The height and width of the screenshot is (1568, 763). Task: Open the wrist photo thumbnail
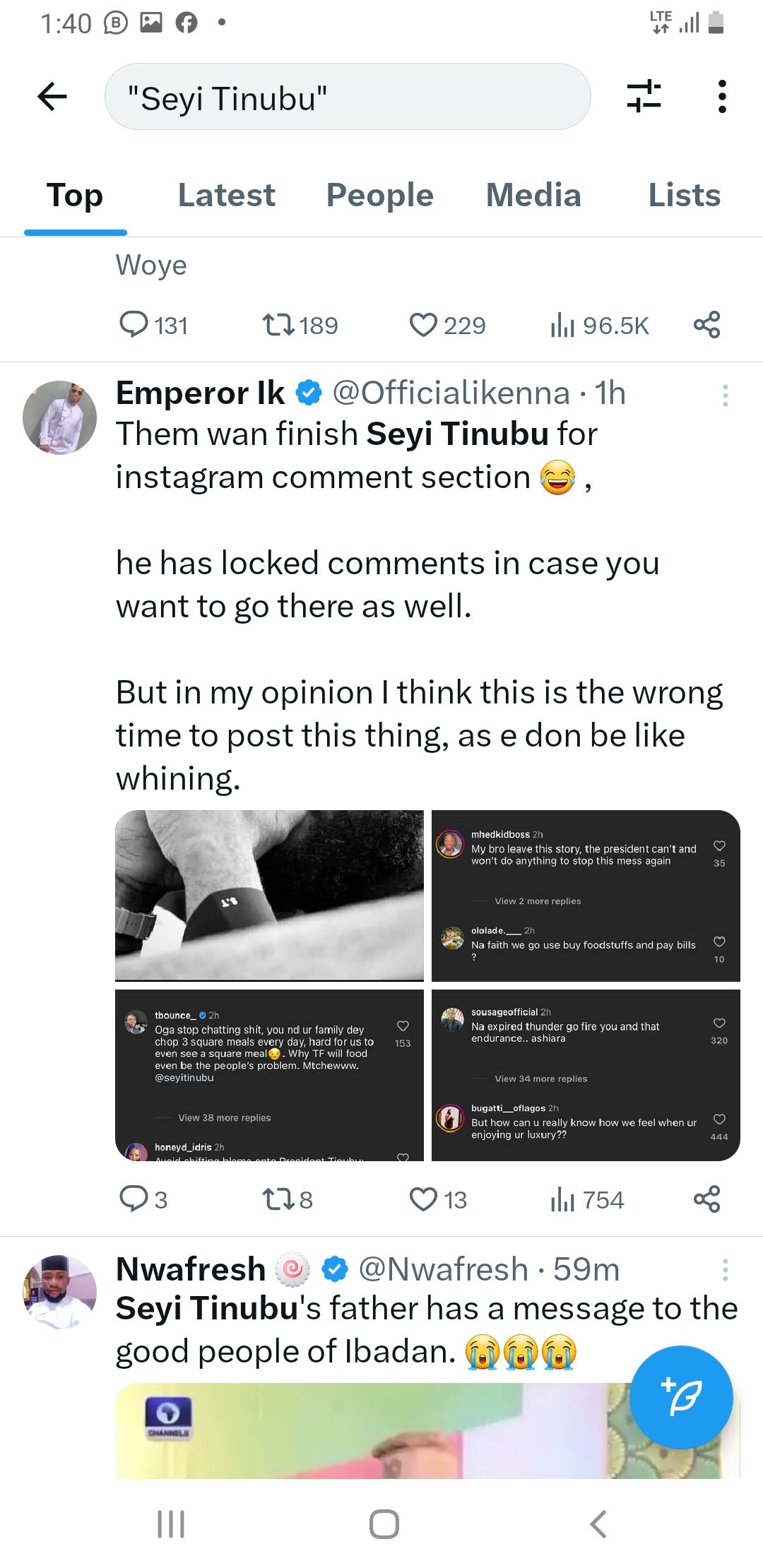tap(269, 896)
